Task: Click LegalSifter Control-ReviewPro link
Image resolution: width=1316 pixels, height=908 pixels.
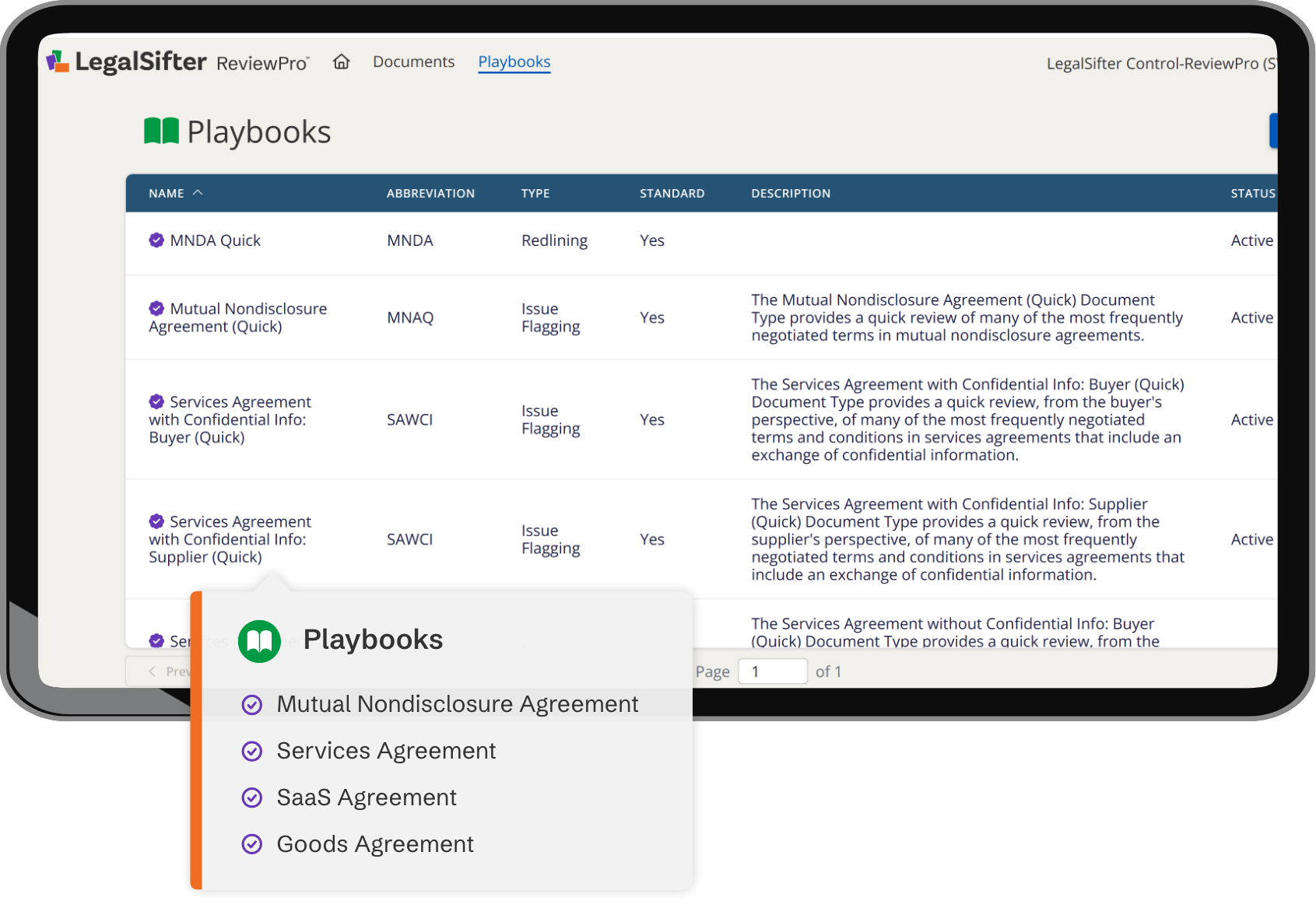Action: point(1160,63)
